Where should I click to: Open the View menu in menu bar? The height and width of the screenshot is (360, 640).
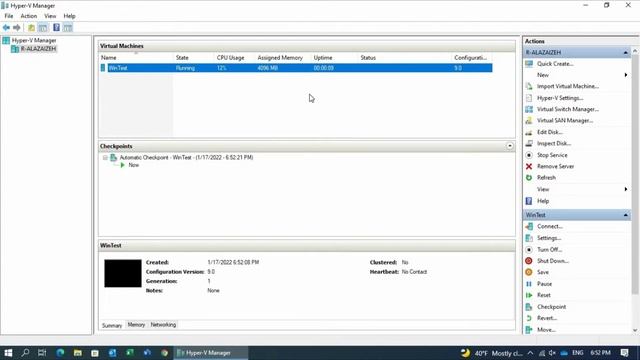tap(50, 16)
